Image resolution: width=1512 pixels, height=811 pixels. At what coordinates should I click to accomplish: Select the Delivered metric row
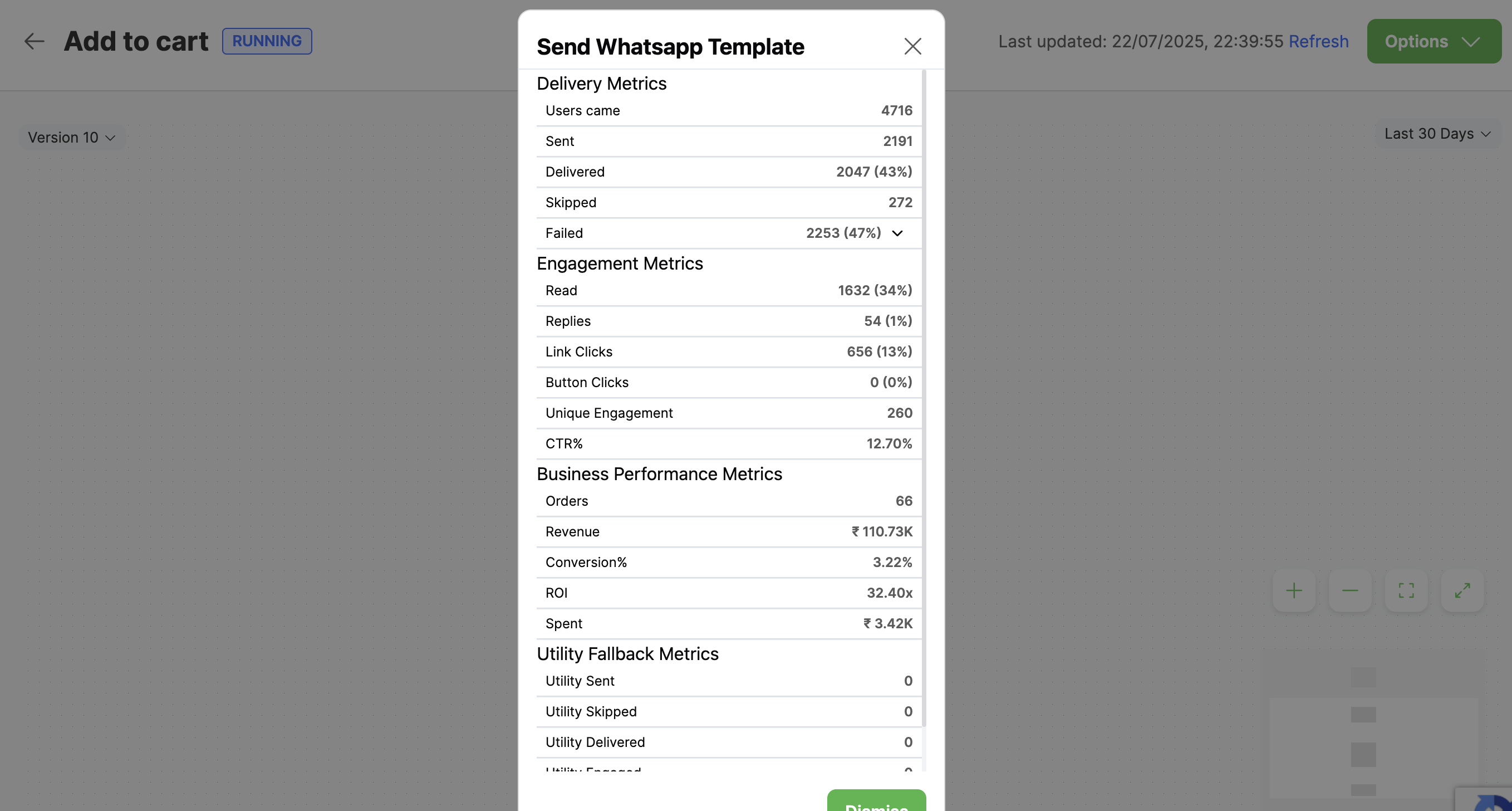pos(728,172)
